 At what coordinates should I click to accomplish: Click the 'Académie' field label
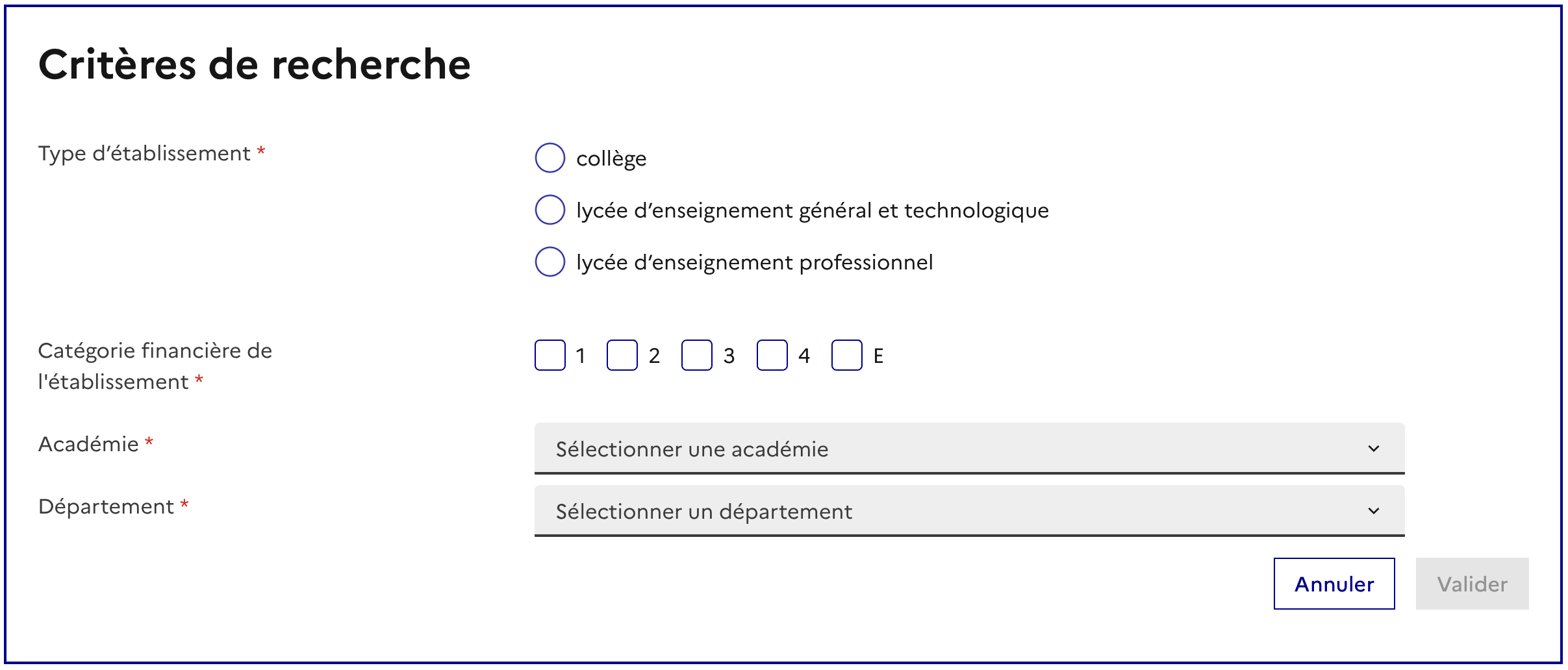coord(88,444)
